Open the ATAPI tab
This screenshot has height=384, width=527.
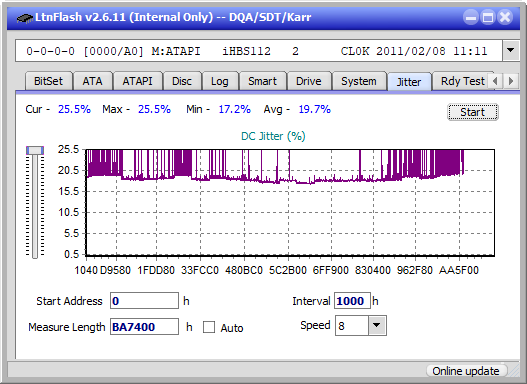[x=137, y=81]
